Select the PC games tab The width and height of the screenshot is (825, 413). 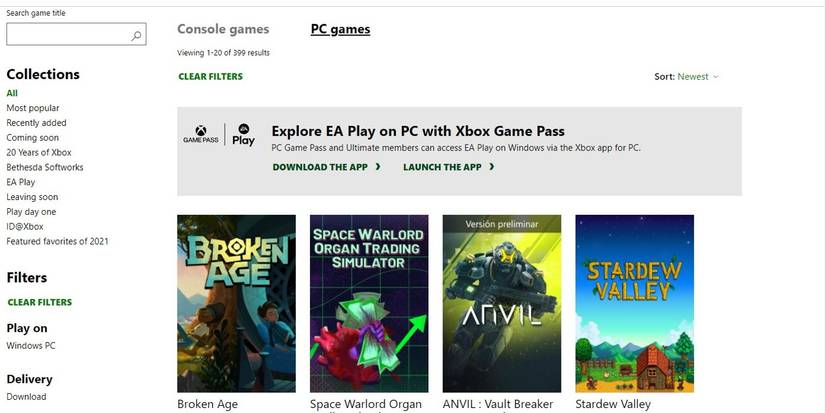tap(340, 29)
